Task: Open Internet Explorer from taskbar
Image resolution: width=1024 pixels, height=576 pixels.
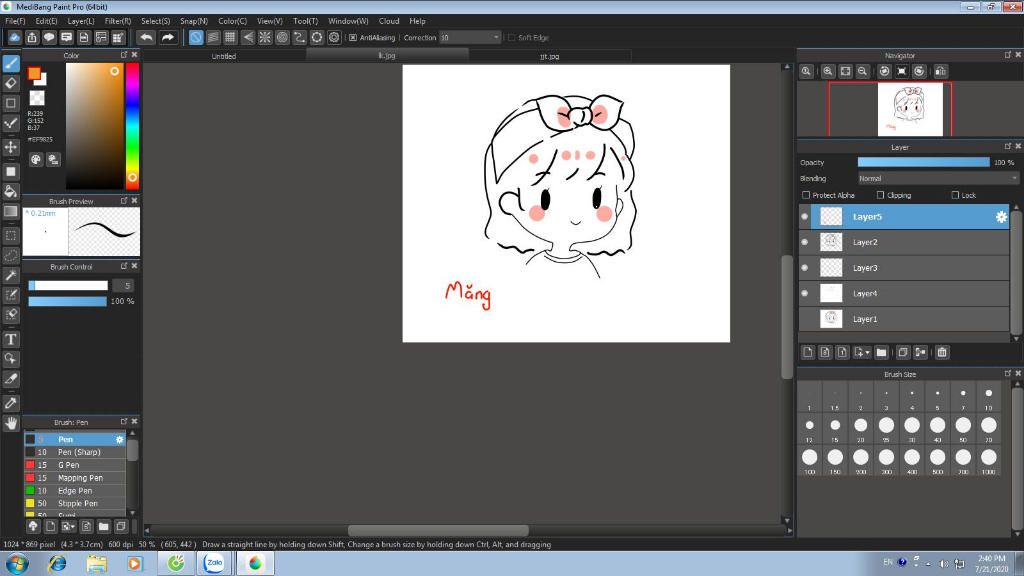Action: (57, 563)
